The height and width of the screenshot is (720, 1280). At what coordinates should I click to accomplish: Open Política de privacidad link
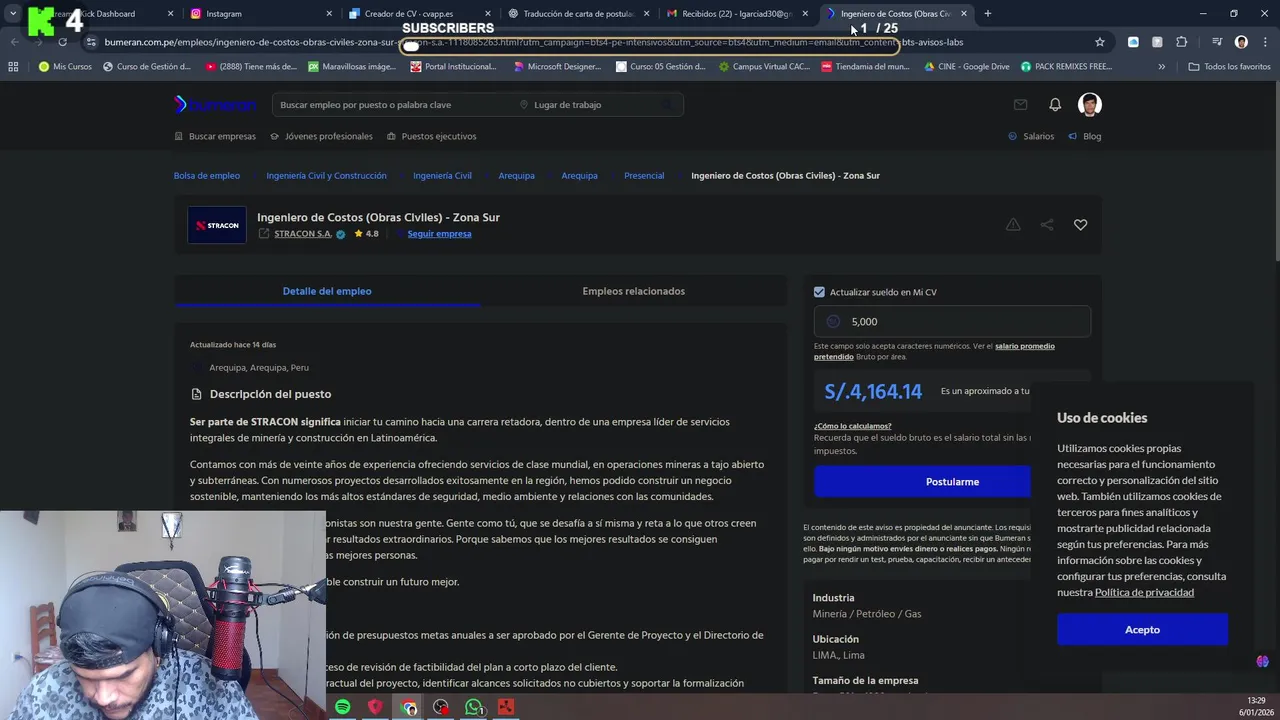coord(1144,592)
